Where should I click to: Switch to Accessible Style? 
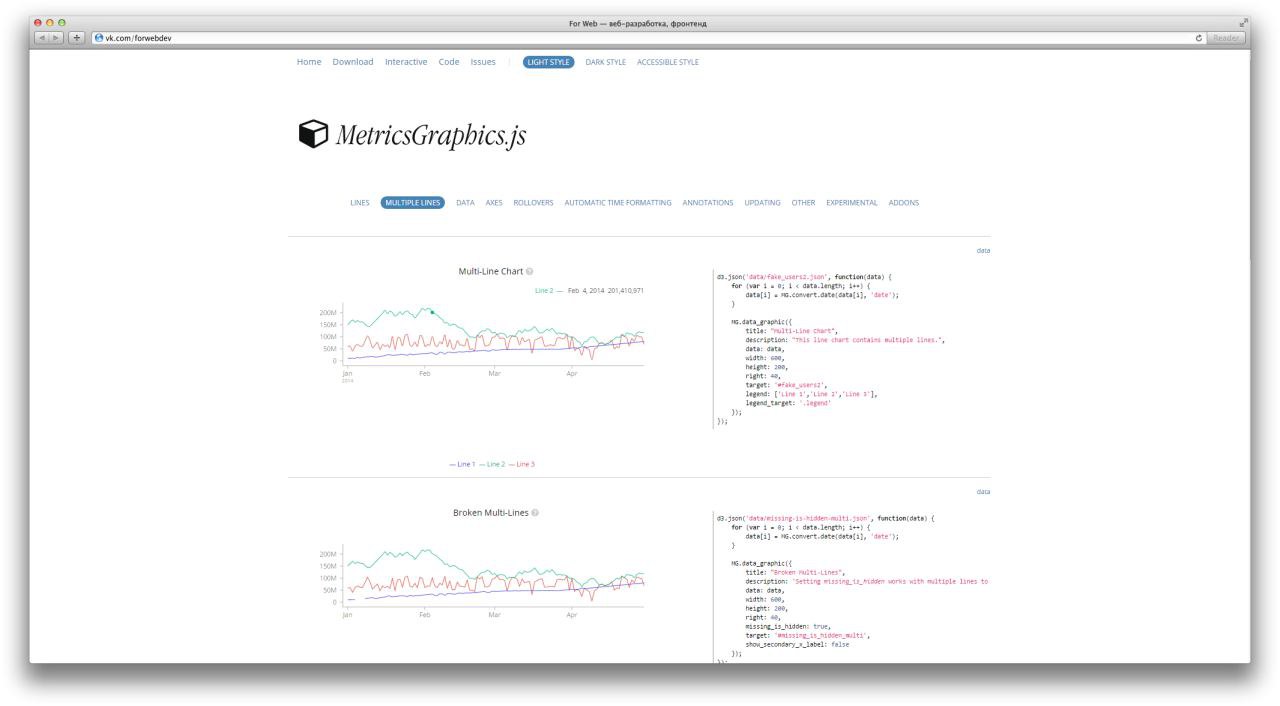668,62
